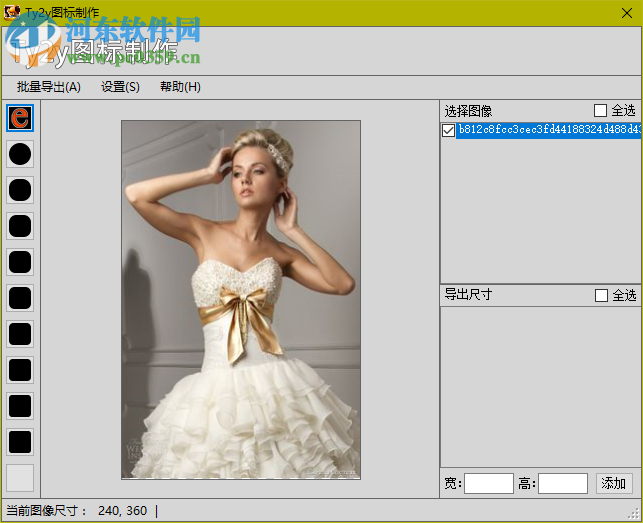
Task: Select the empty blank slot below the shape masks
Action: click(20, 478)
